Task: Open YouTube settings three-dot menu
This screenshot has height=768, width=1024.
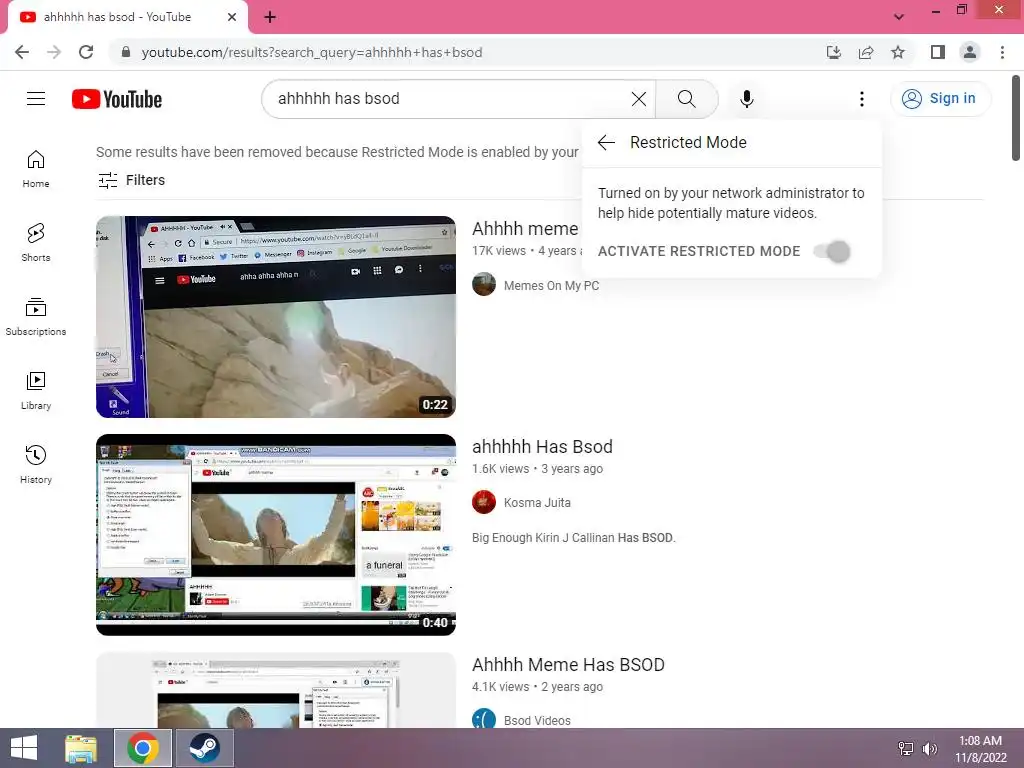Action: 861,99
